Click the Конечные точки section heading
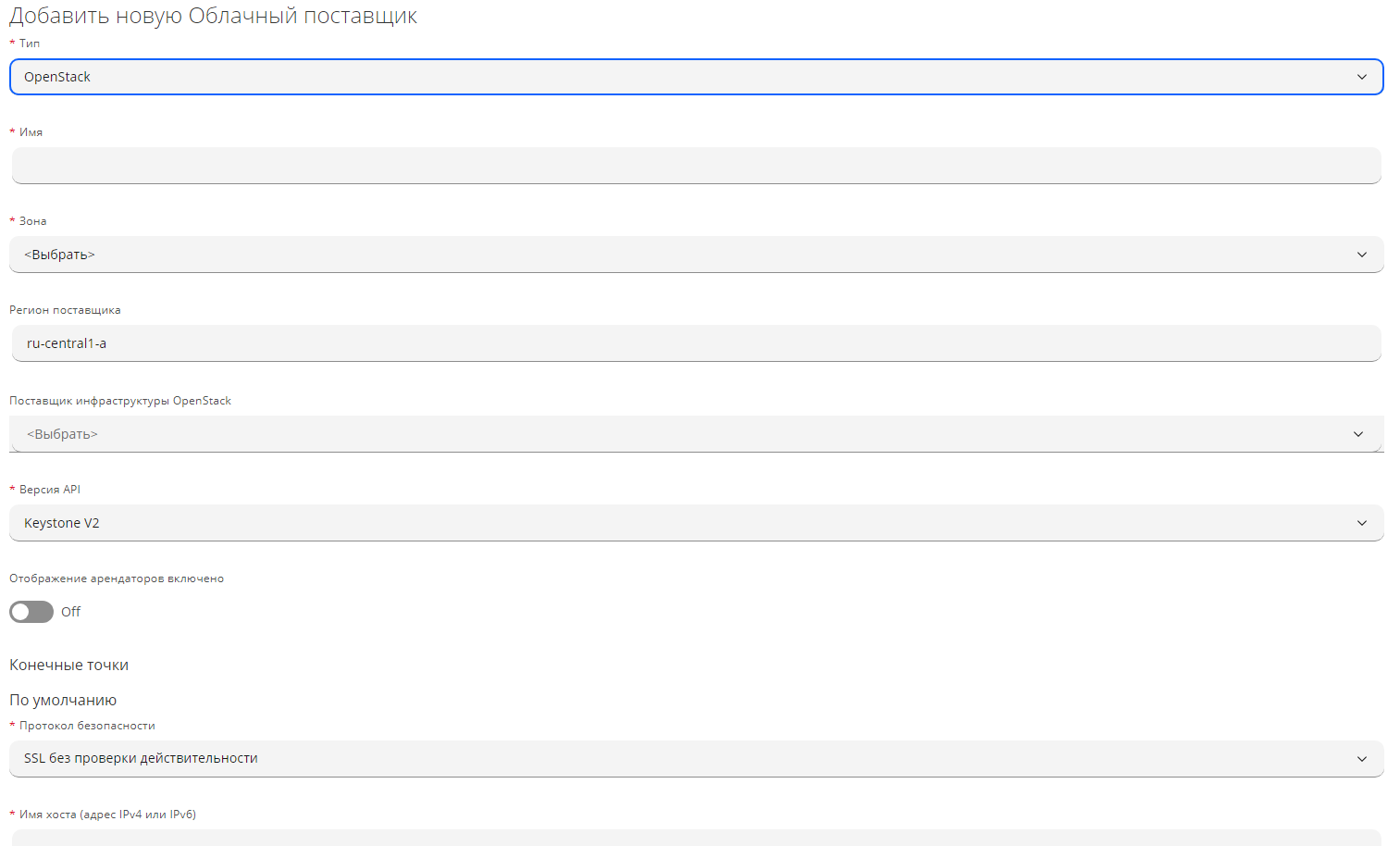Screen dimensions: 1400x846 (69, 666)
